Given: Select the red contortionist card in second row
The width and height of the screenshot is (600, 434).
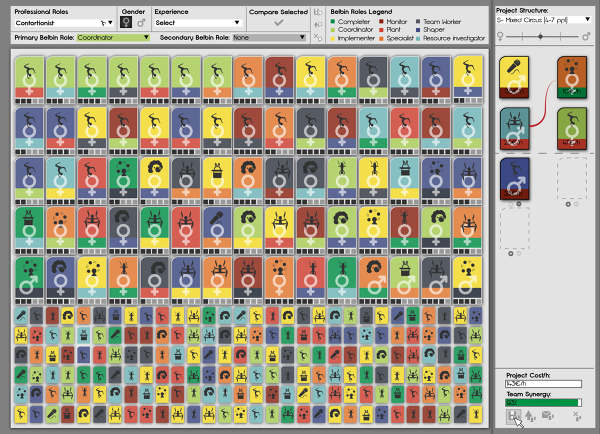Looking at the screenshot, I should click(x=404, y=131).
